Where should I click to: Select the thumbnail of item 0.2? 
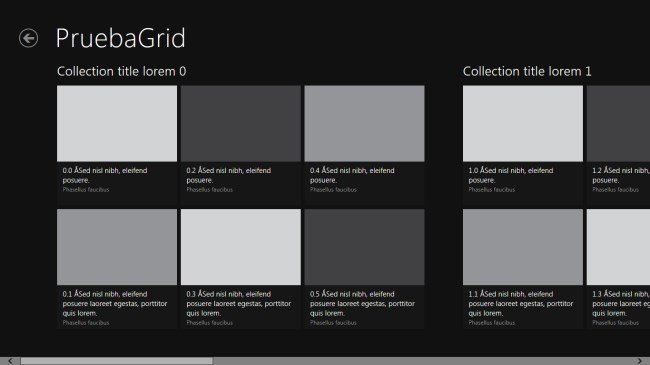(x=241, y=124)
